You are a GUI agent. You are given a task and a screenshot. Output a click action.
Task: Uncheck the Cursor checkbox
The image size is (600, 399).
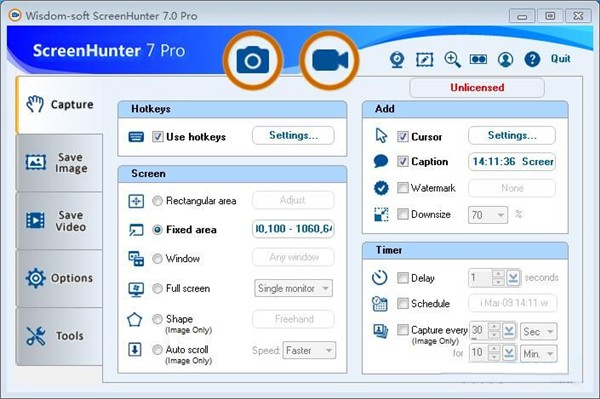(x=403, y=137)
